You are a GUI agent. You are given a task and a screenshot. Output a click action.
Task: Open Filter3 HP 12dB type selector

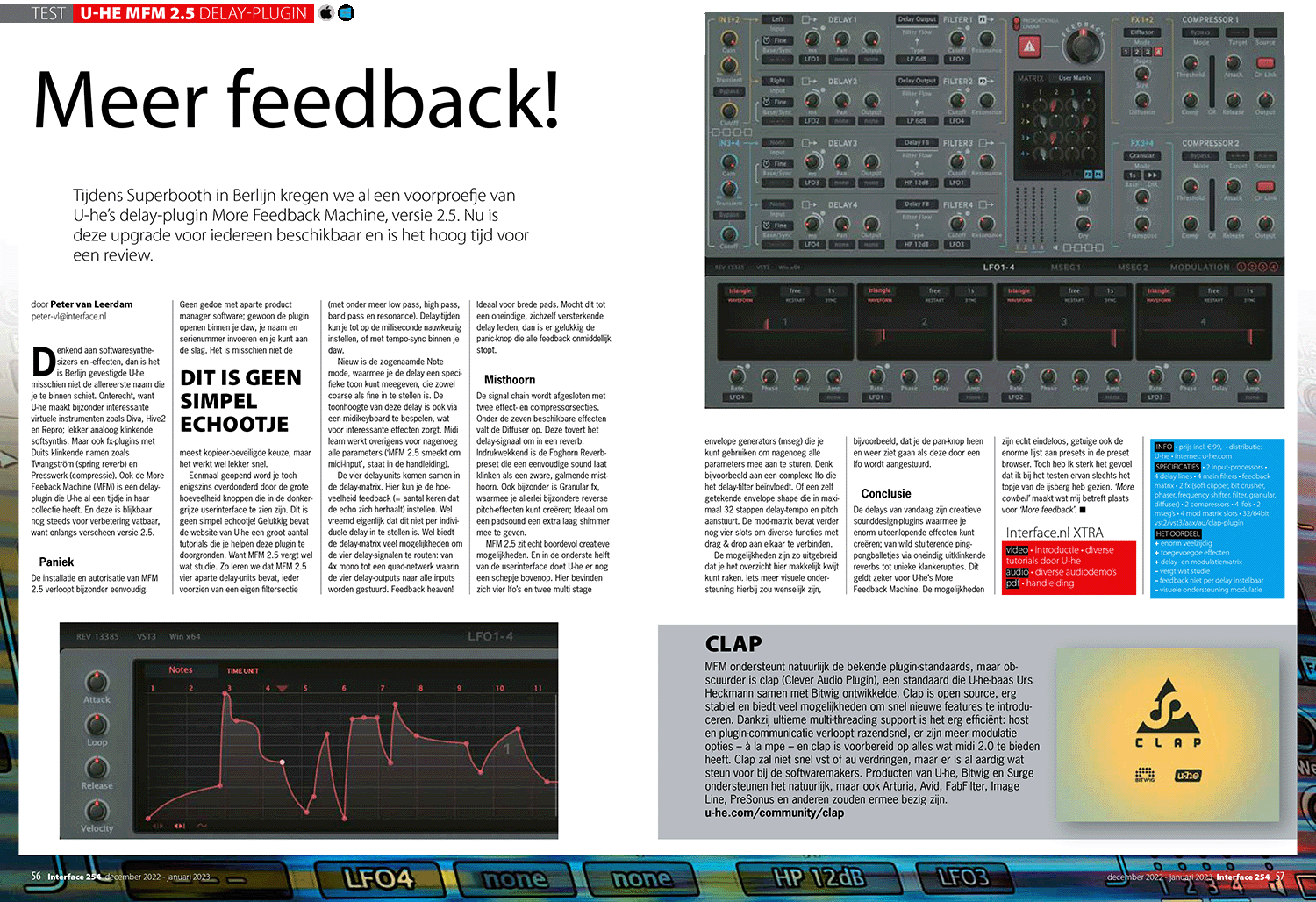click(x=917, y=183)
